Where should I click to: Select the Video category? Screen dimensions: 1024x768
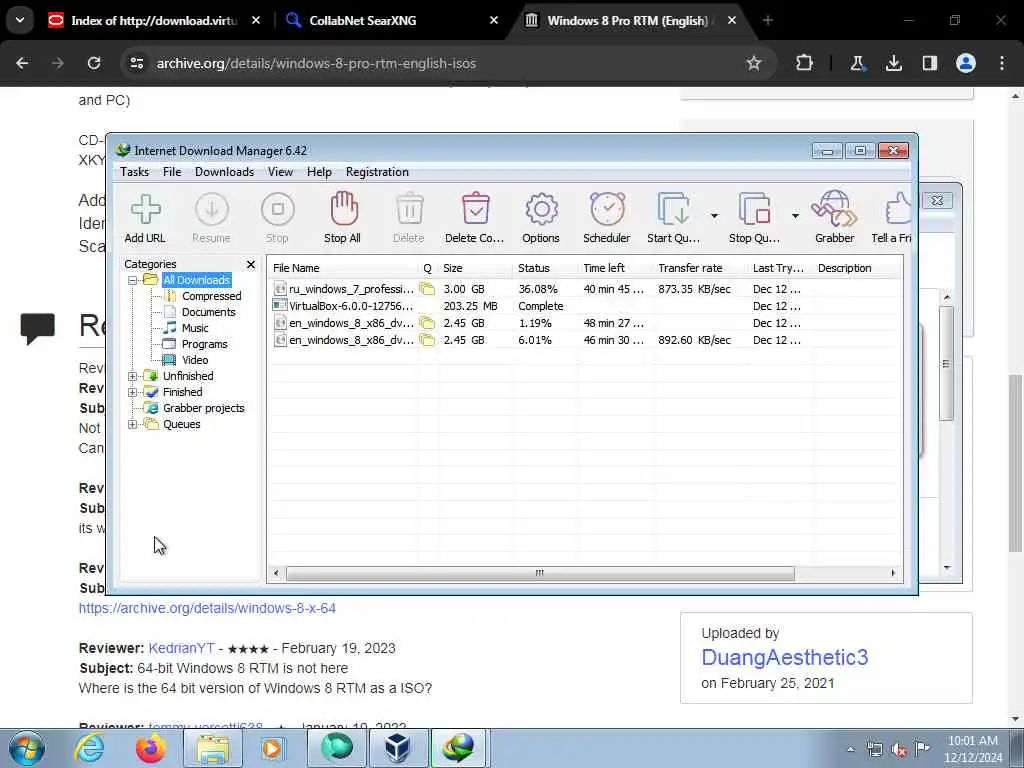click(x=195, y=360)
